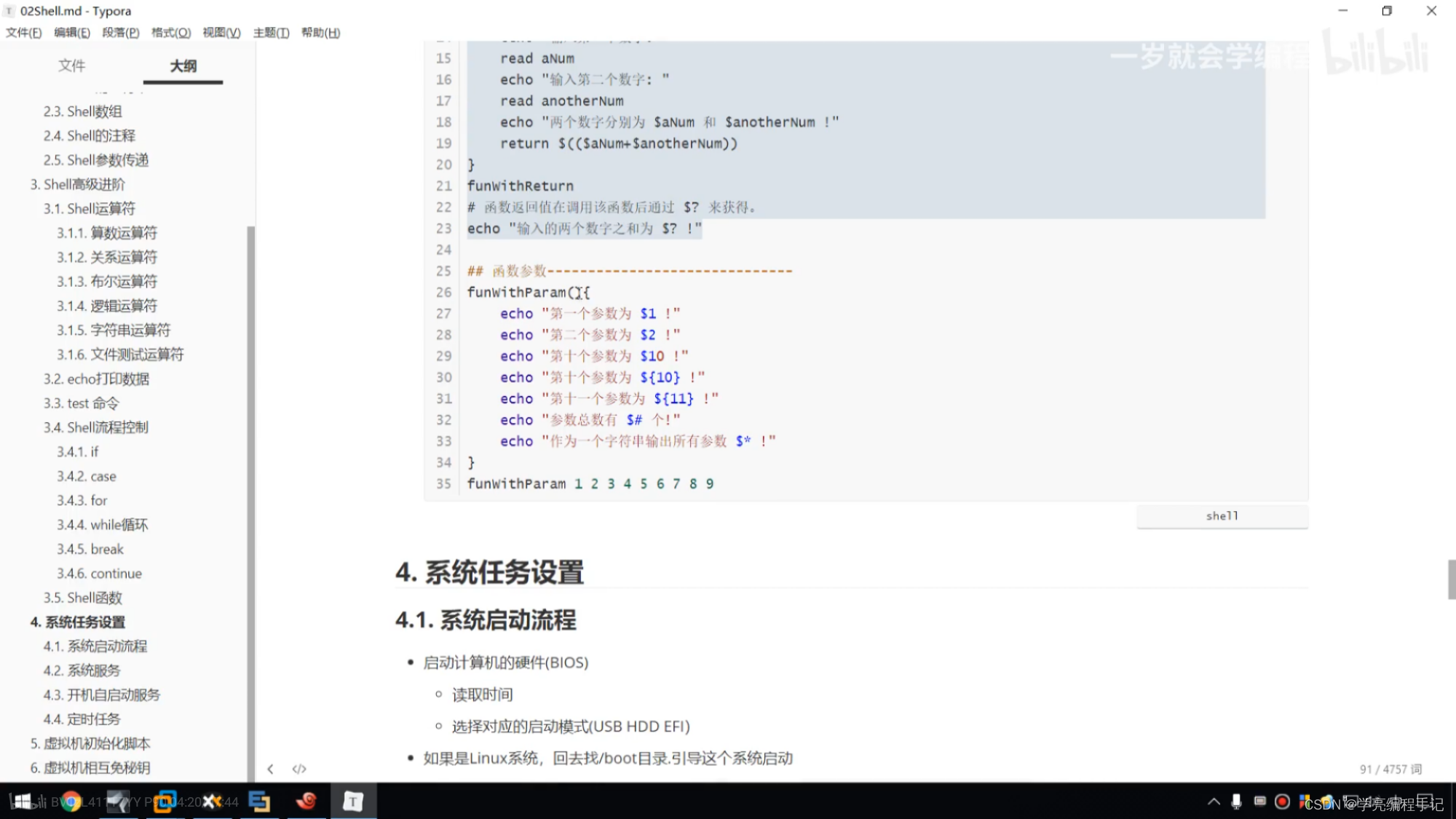Place cursor in heading 4.1. 系统启动流程
The height and width of the screenshot is (819, 1456).
coord(486,620)
